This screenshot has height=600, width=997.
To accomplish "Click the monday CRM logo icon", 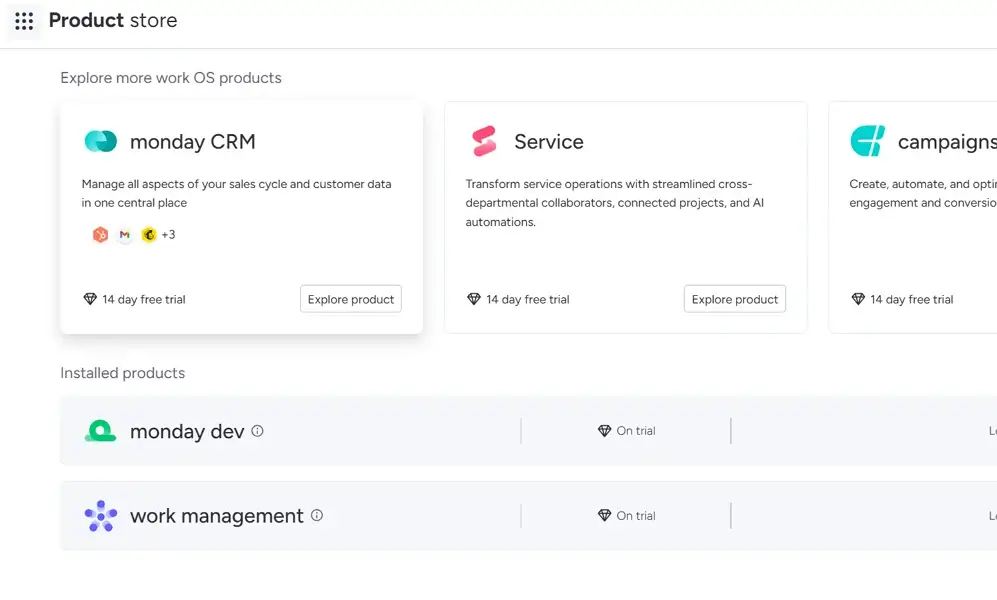I will pyautogui.click(x=100, y=142).
